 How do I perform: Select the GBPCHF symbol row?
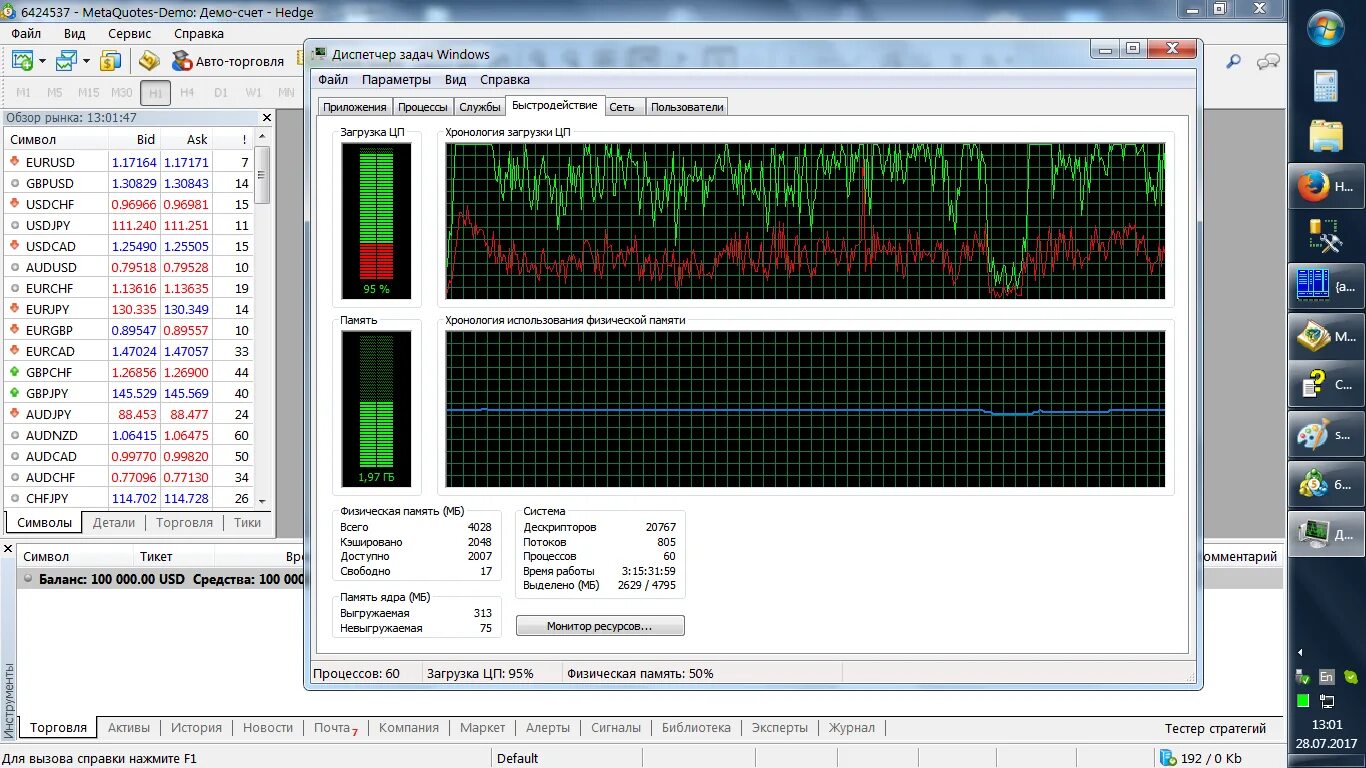coord(130,372)
